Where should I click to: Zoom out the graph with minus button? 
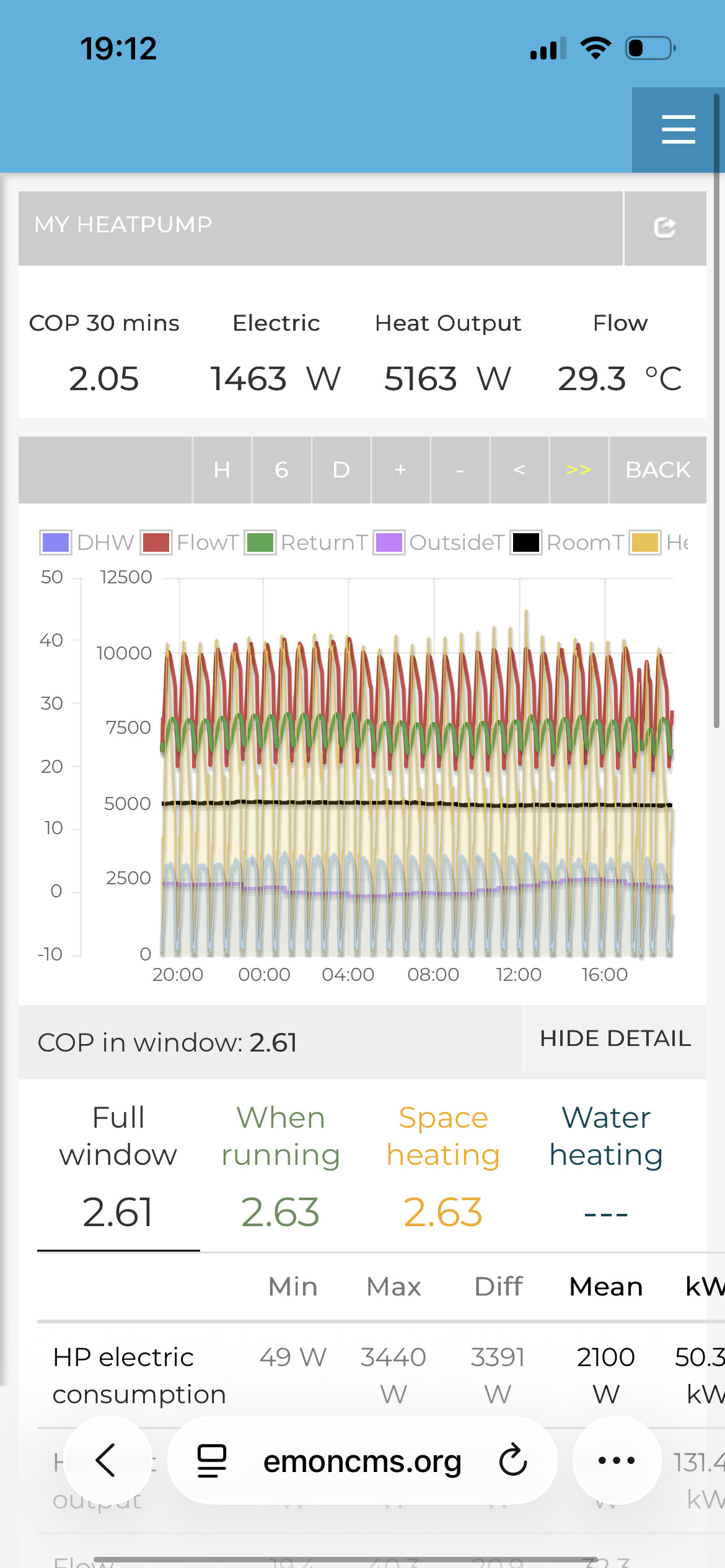(460, 470)
